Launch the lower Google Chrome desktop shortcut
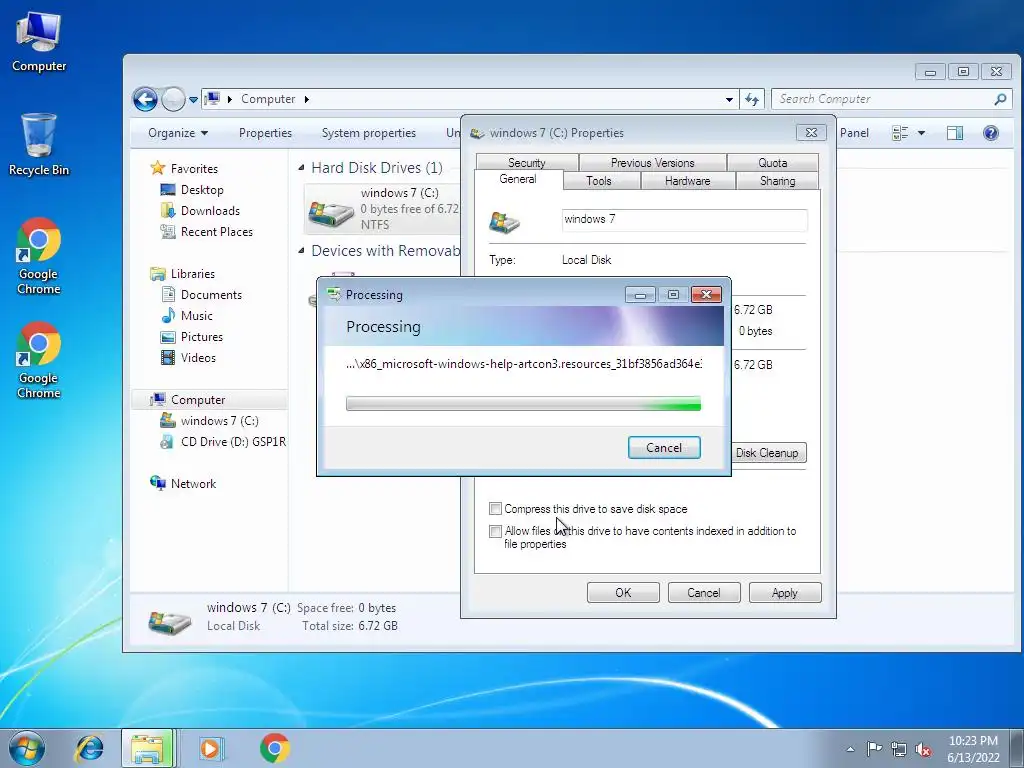The width and height of the screenshot is (1024, 768). pyautogui.click(x=39, y=360)
